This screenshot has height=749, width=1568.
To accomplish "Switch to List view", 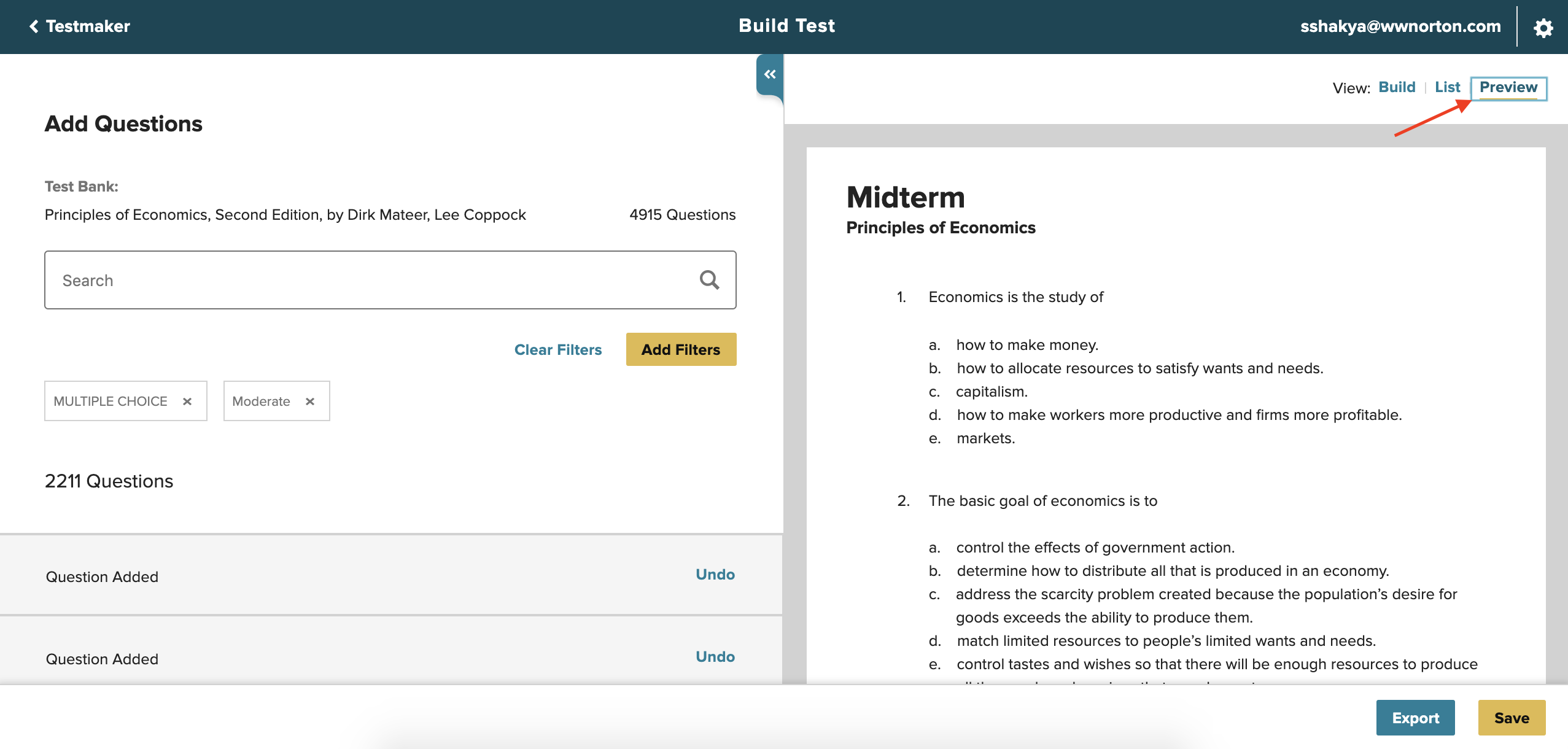I will click(x=1447, y=87).
